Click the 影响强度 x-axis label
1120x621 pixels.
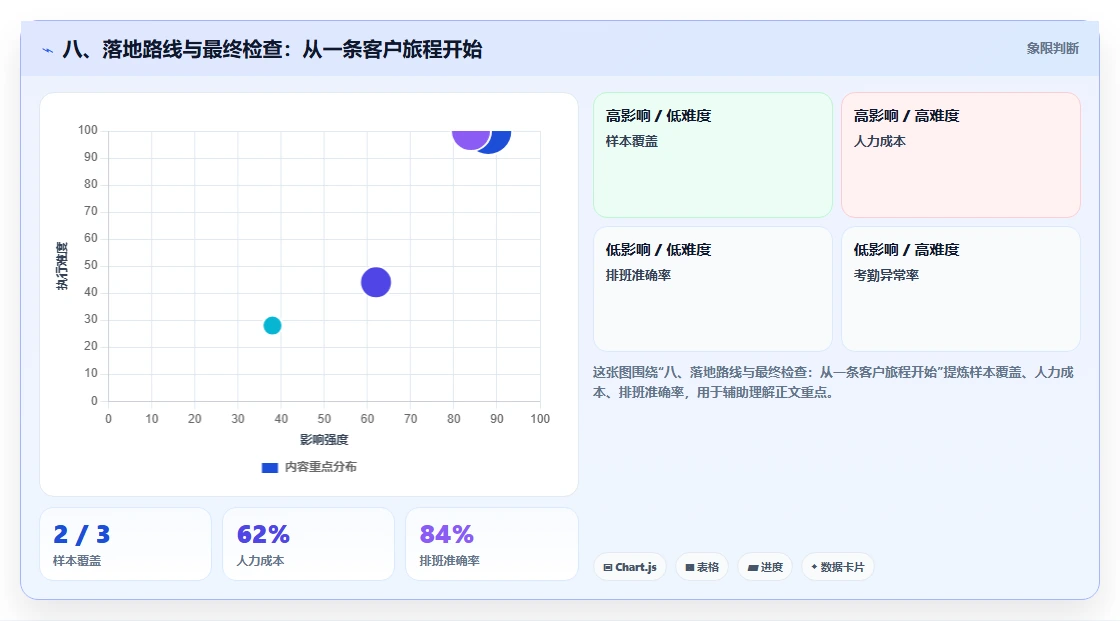(x=324, y=439)
